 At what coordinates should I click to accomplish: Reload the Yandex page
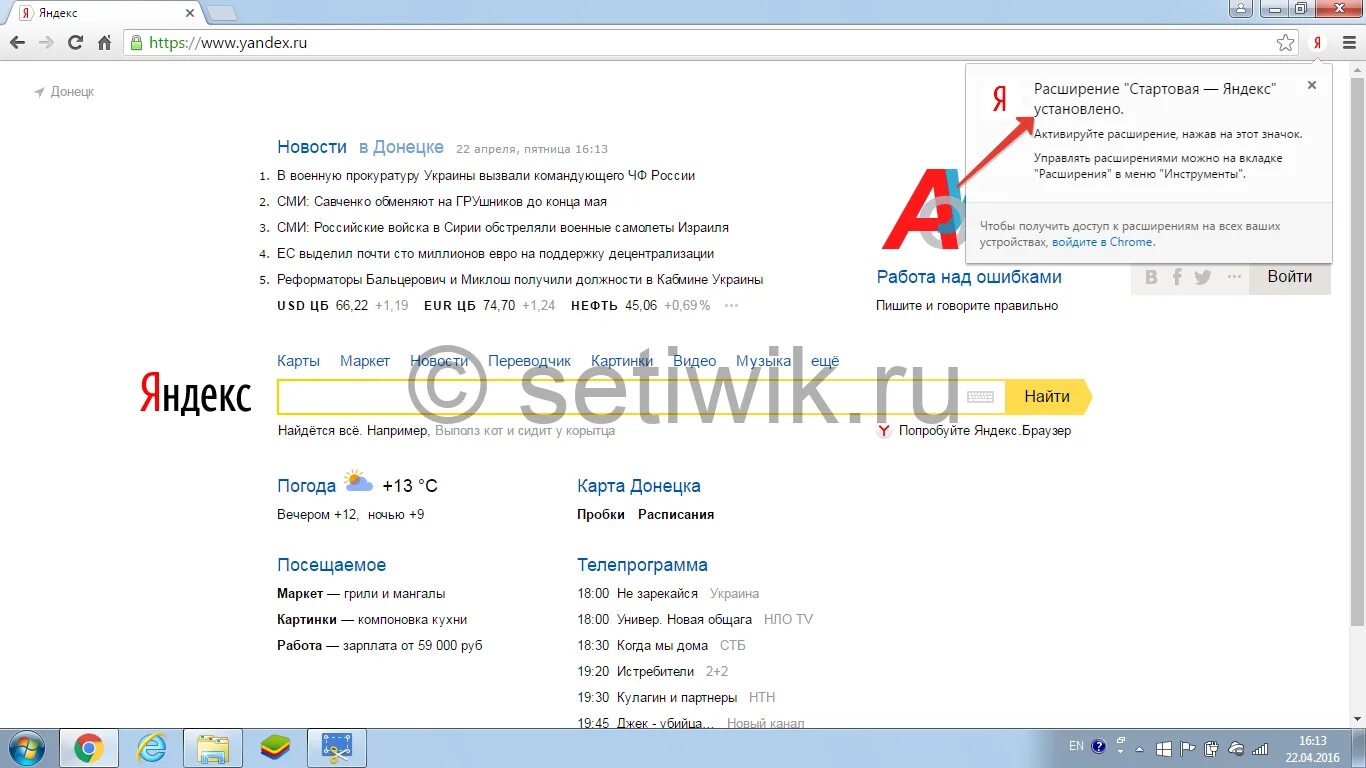click(75, 43)
